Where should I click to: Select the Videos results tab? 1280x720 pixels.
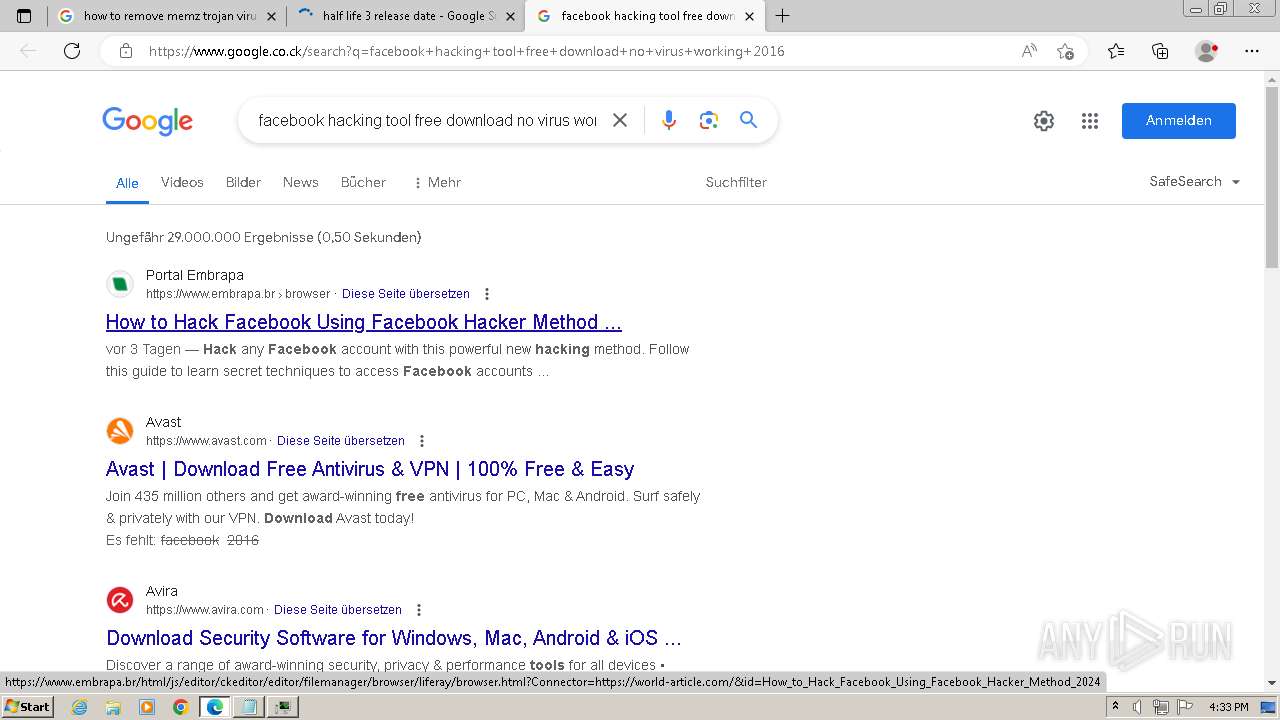182,182
